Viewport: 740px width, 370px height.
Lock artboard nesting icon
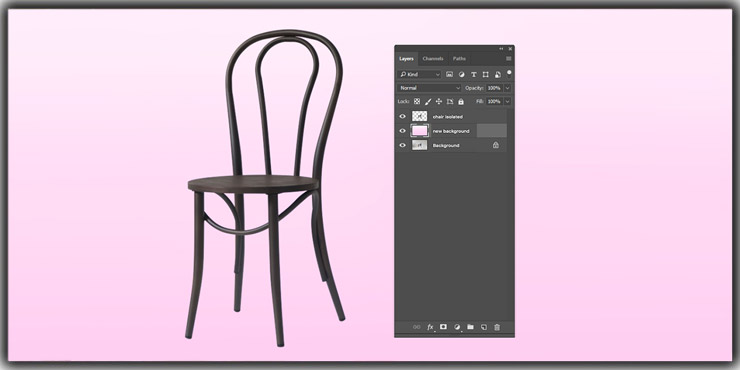[x=450, y=101]
